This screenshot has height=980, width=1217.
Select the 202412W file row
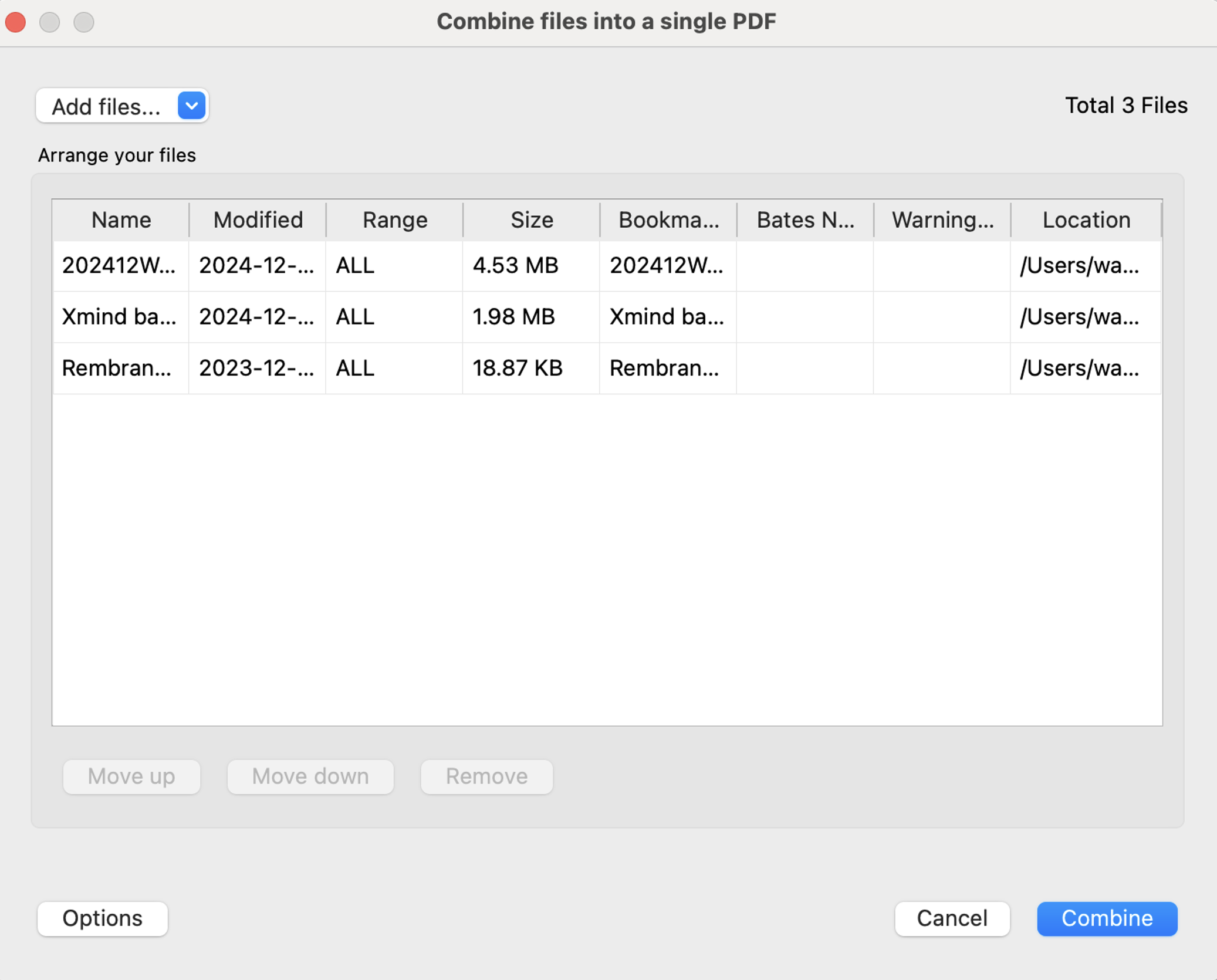(119, 266)
